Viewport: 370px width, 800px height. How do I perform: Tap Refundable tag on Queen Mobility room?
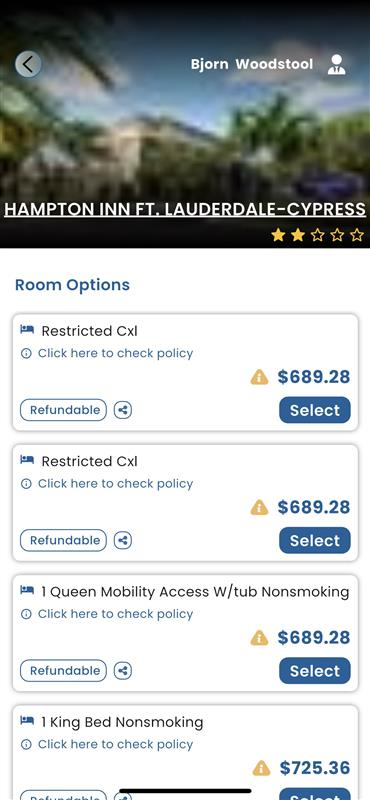(x=63, y=670)
